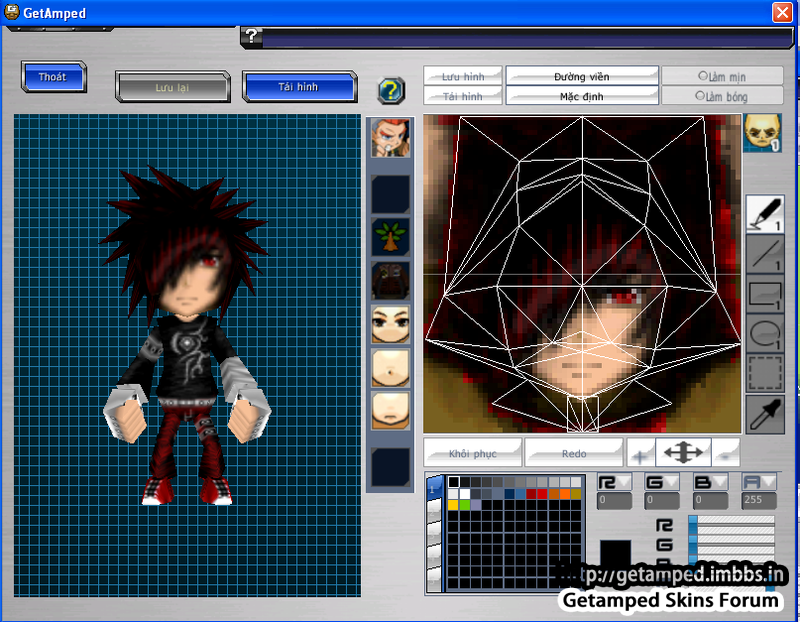800x622 pixels.
Task: Pick the medium blue palette swatch
Action: tap(520, 493)
